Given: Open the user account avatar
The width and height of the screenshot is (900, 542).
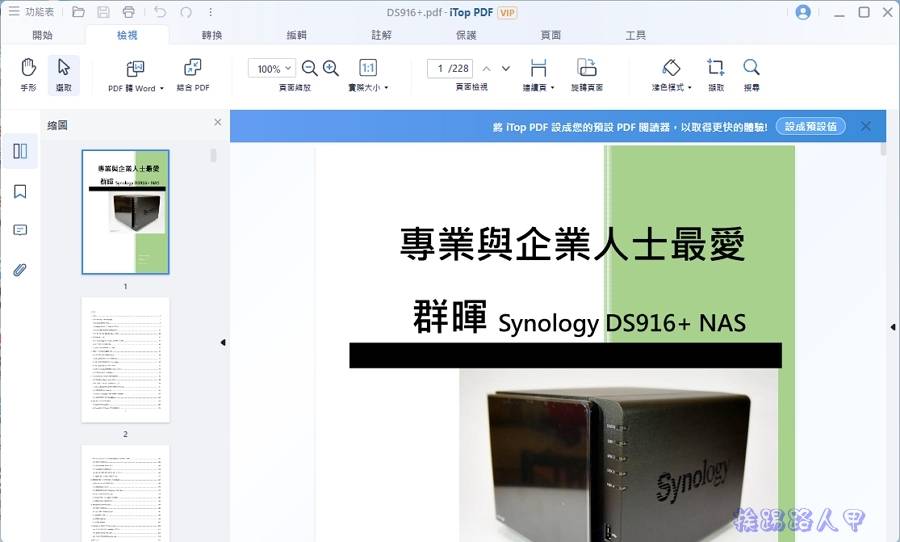Looking at the screenshot, I should pyautogui.click(x=803, y=12).
